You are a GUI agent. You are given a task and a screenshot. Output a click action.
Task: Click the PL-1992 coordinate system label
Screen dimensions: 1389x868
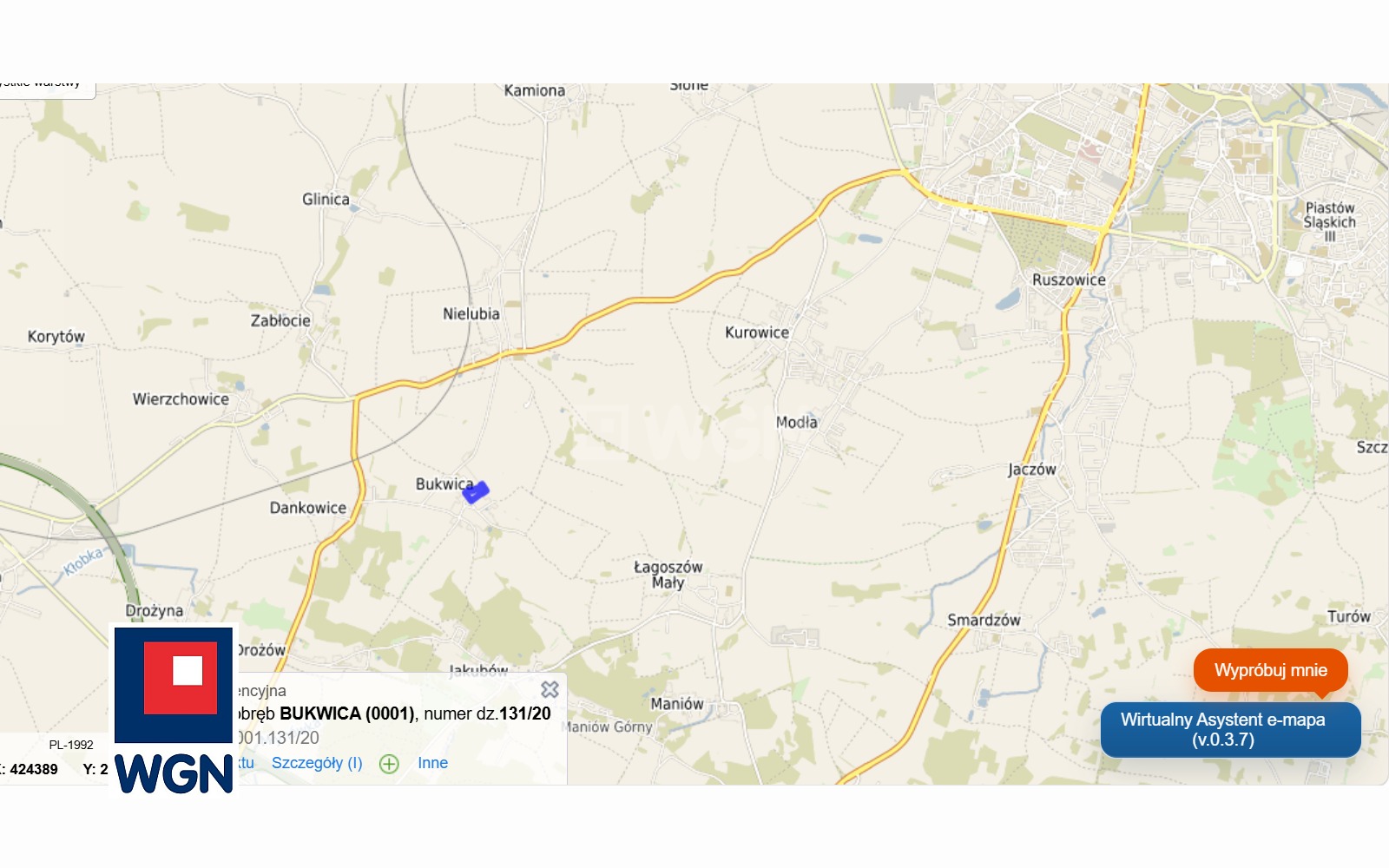tap(71, 745)
